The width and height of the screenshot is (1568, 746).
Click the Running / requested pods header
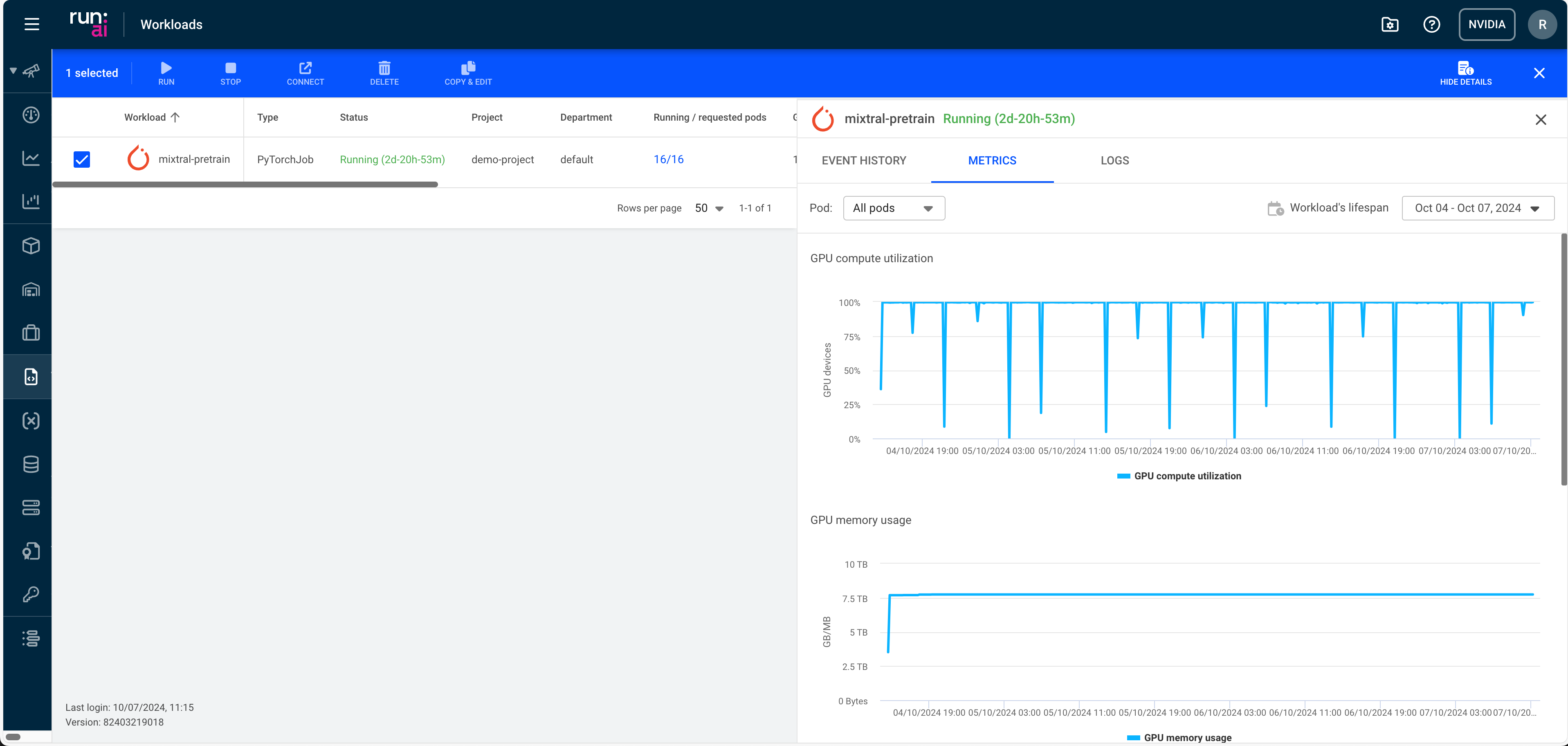(x=710, y=117)
